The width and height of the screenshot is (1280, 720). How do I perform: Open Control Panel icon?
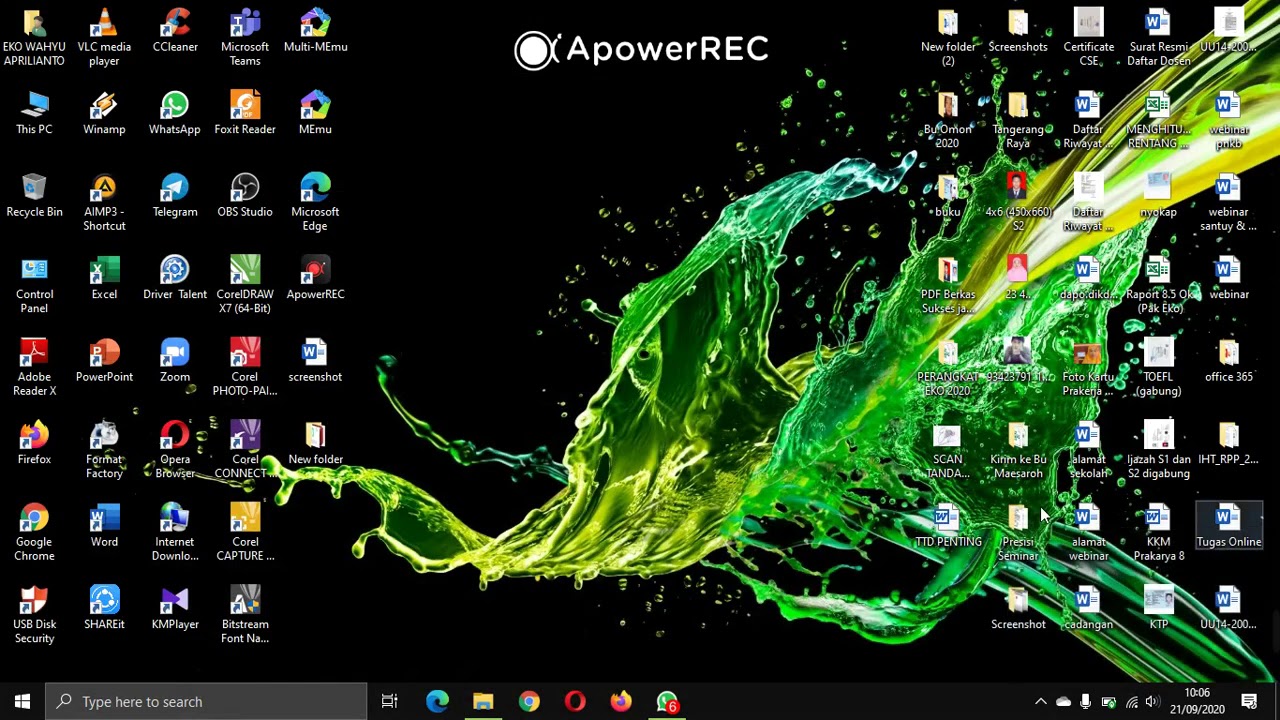click(34, 285)
